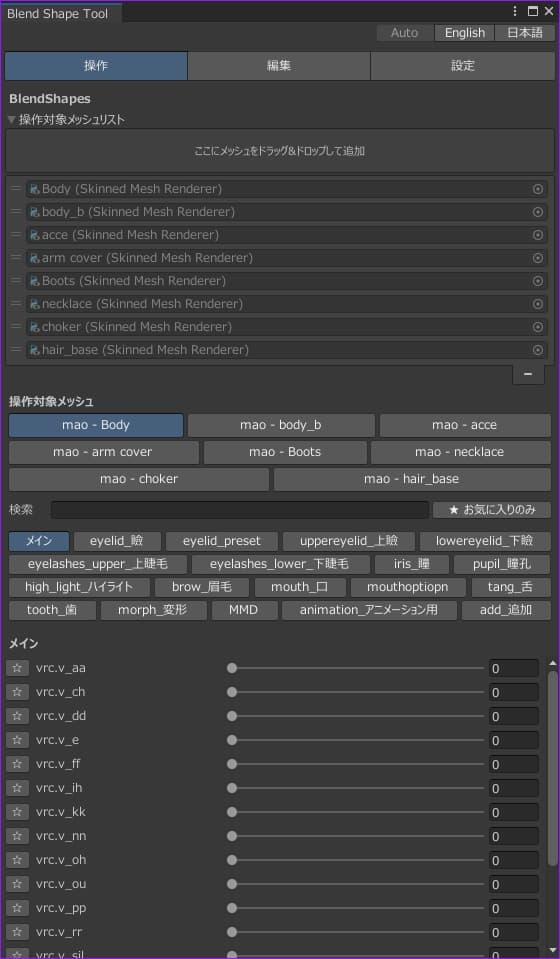The image size is (560, 959).
Task: Toggle favorites only filter button
Action: tap(492, 509)
